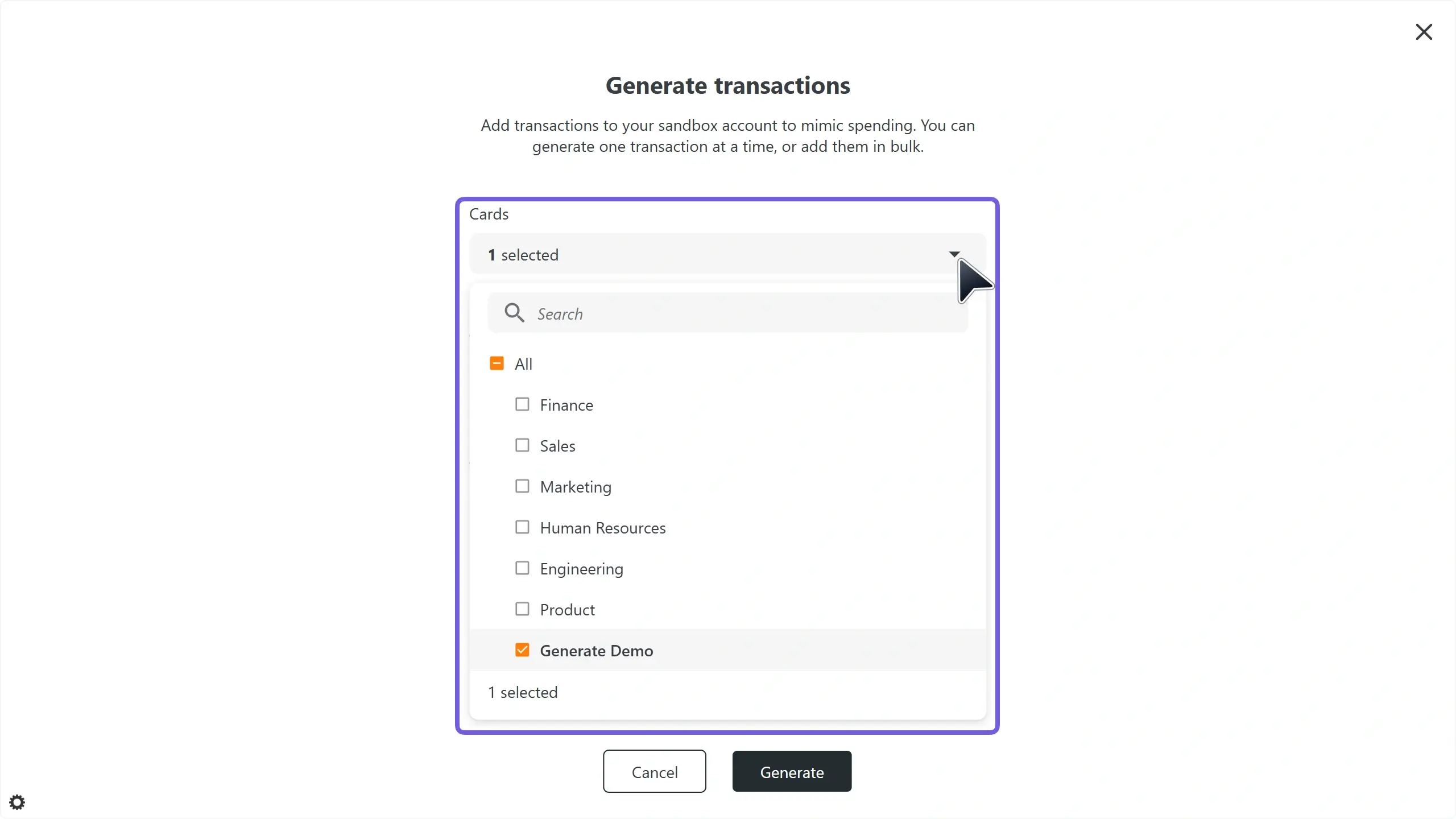Enable the Sales card checkbox
Screen dimensions: 1456x819
click(x=522, y=445)
